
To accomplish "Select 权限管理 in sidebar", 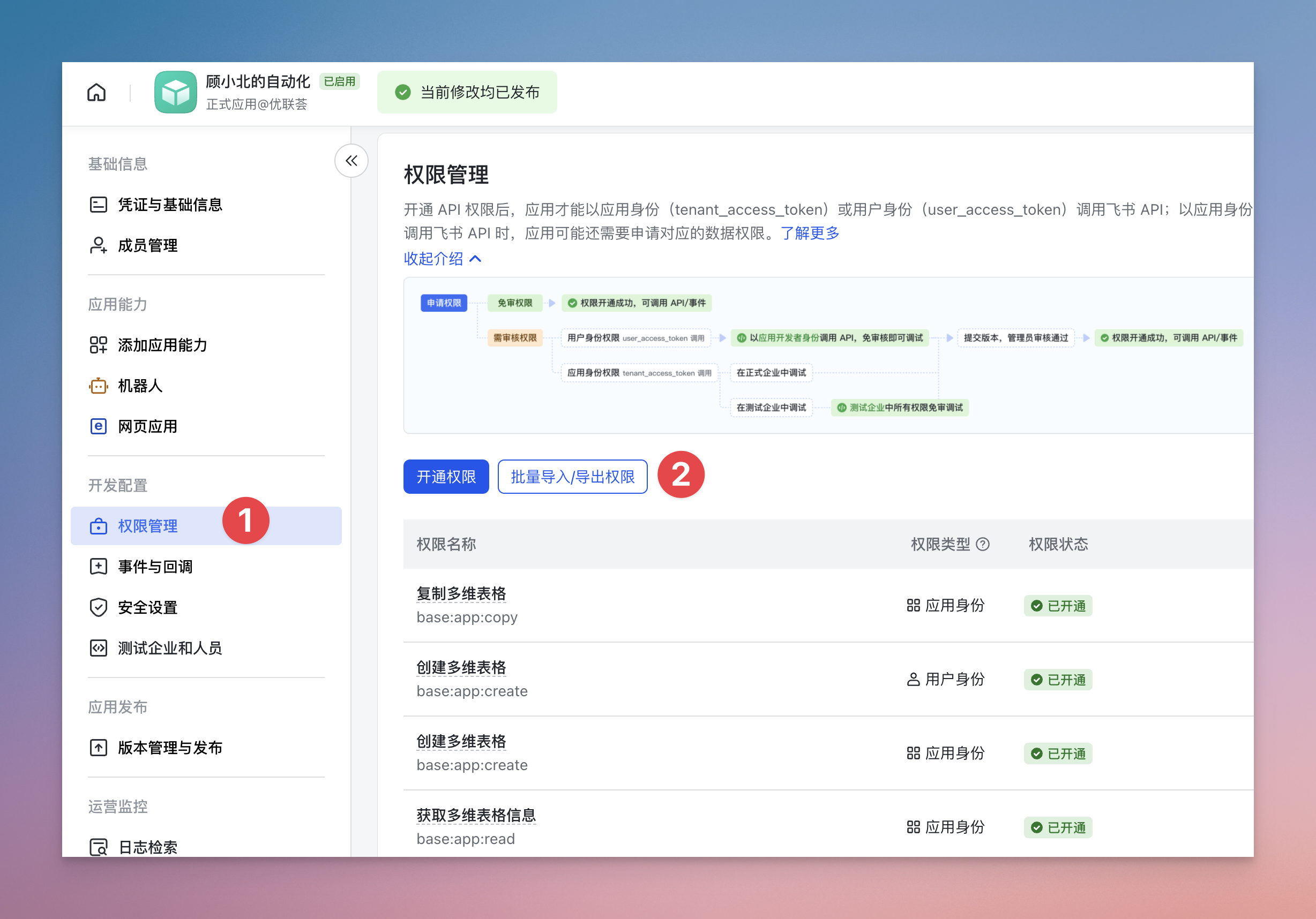I will (x=148, y=526).
